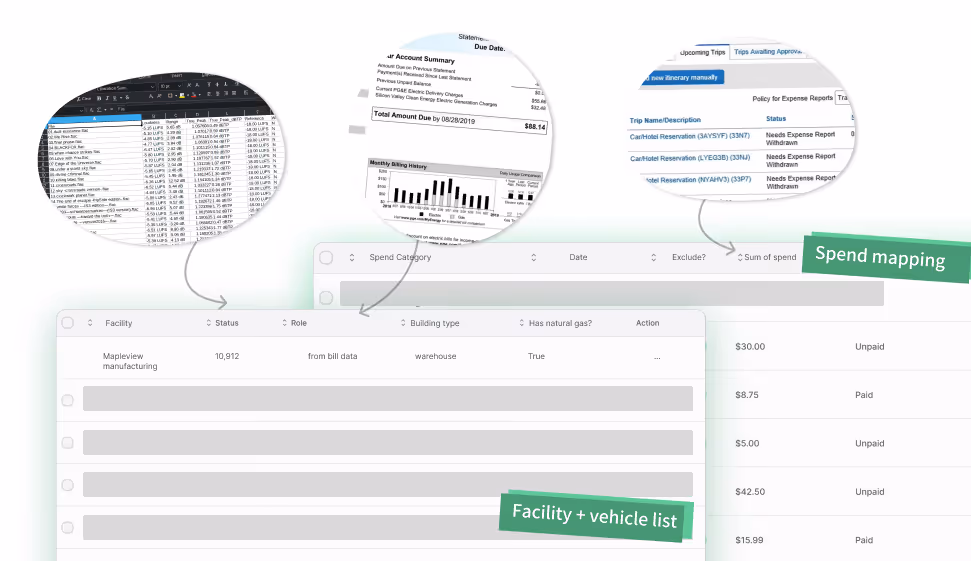Image resolution: width=971 pixels, height=561 pixels.
Task: Tick the checkbox on third gray placeholder facility row
Action: tap(67, 485)
